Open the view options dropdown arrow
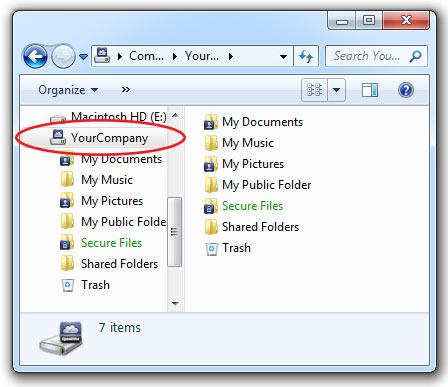 [x=336, y=90]
